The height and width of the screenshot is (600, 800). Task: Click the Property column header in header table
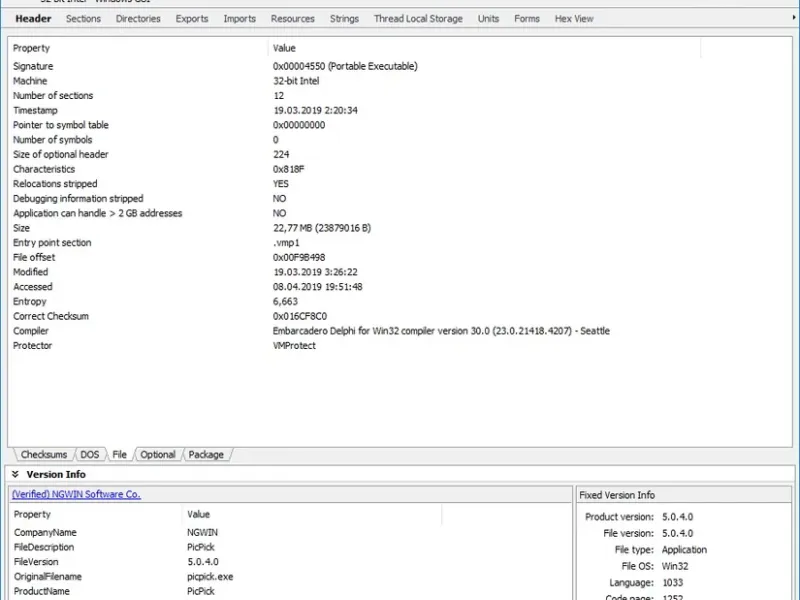138,48
